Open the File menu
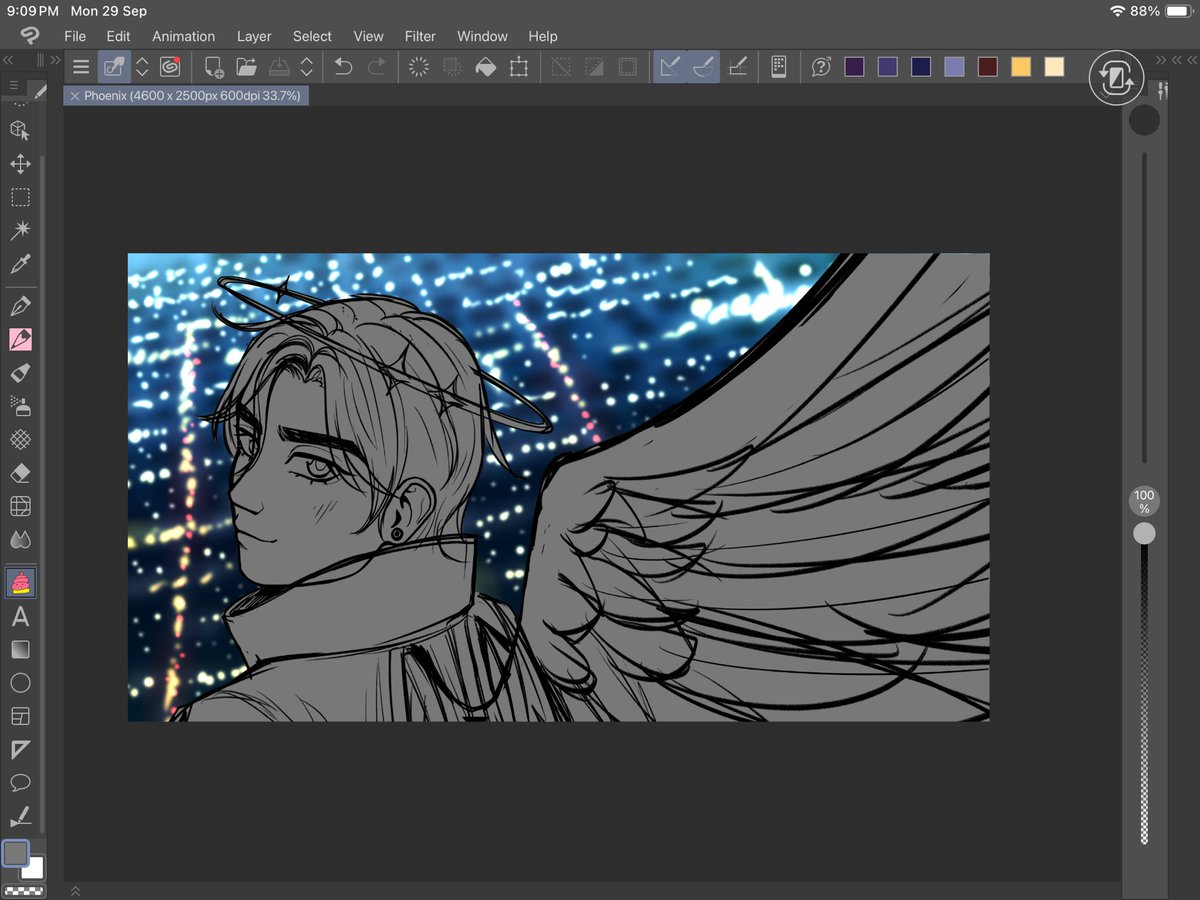 pos(75,36)
